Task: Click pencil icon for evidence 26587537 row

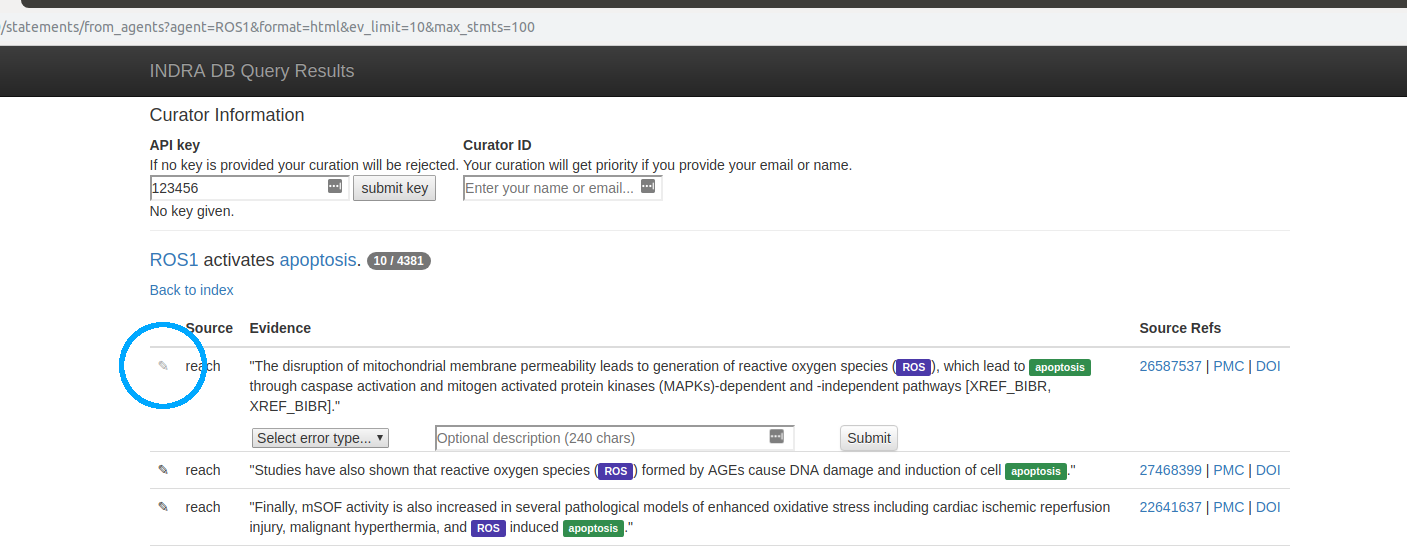Action: 163,366
